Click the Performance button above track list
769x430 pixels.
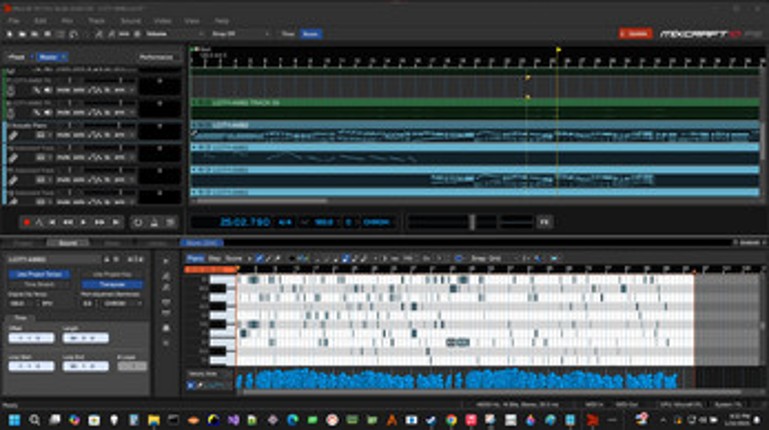[x=156, y=57]
